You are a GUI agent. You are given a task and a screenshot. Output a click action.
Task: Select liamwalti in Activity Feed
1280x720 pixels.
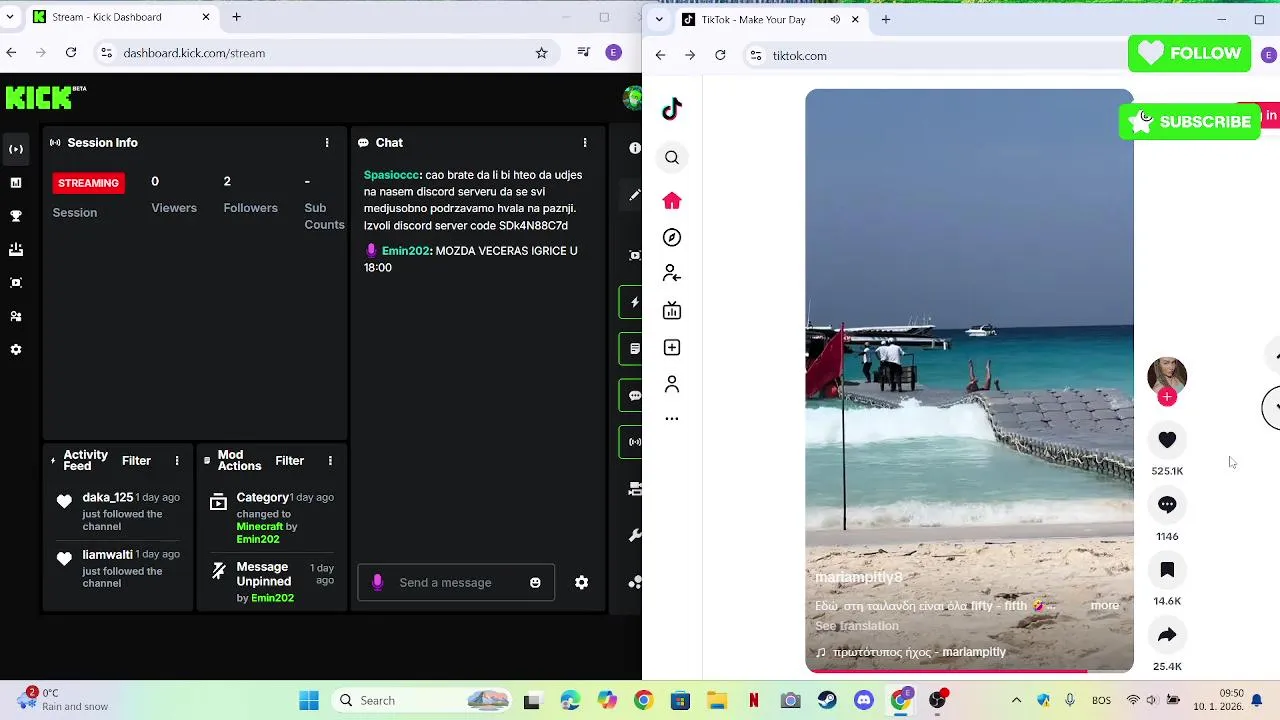coord(107,554)
